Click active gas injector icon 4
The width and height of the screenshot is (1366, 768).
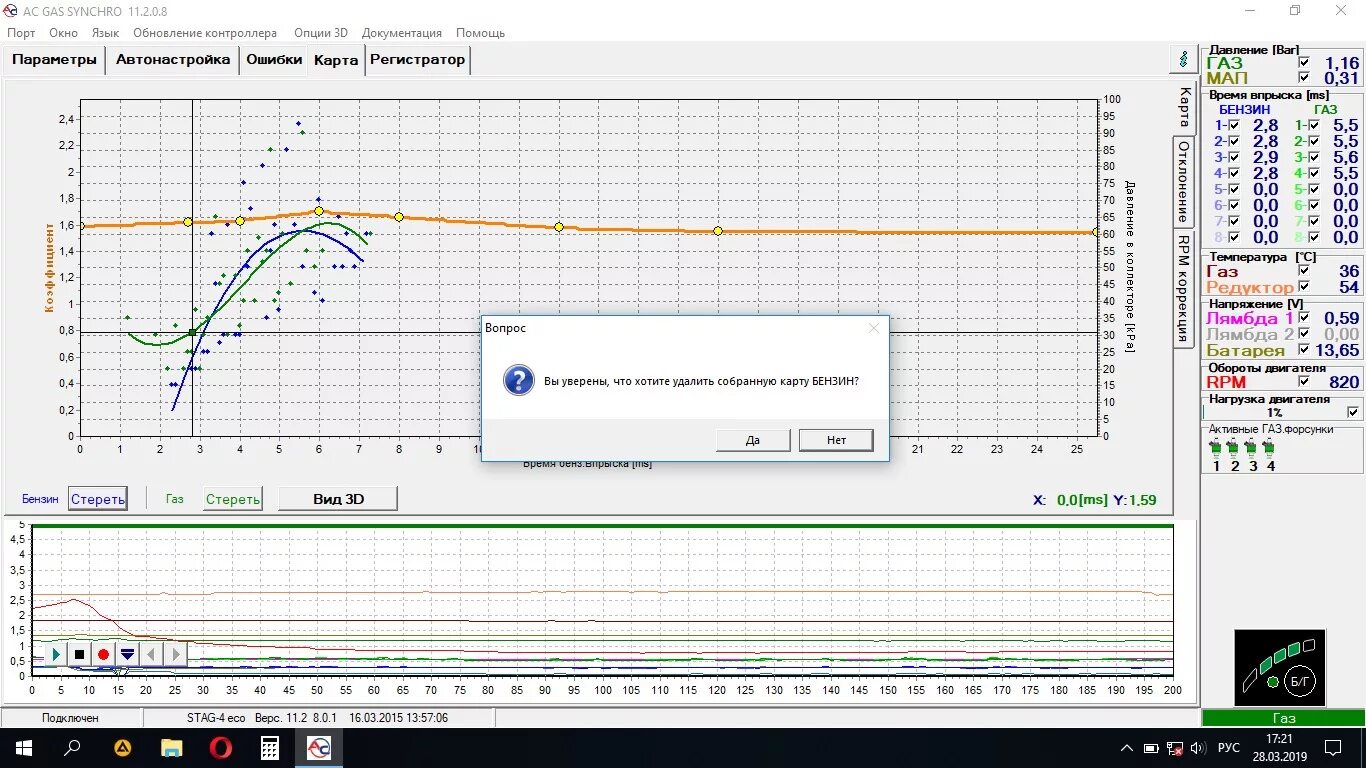tap(1270, 448)
